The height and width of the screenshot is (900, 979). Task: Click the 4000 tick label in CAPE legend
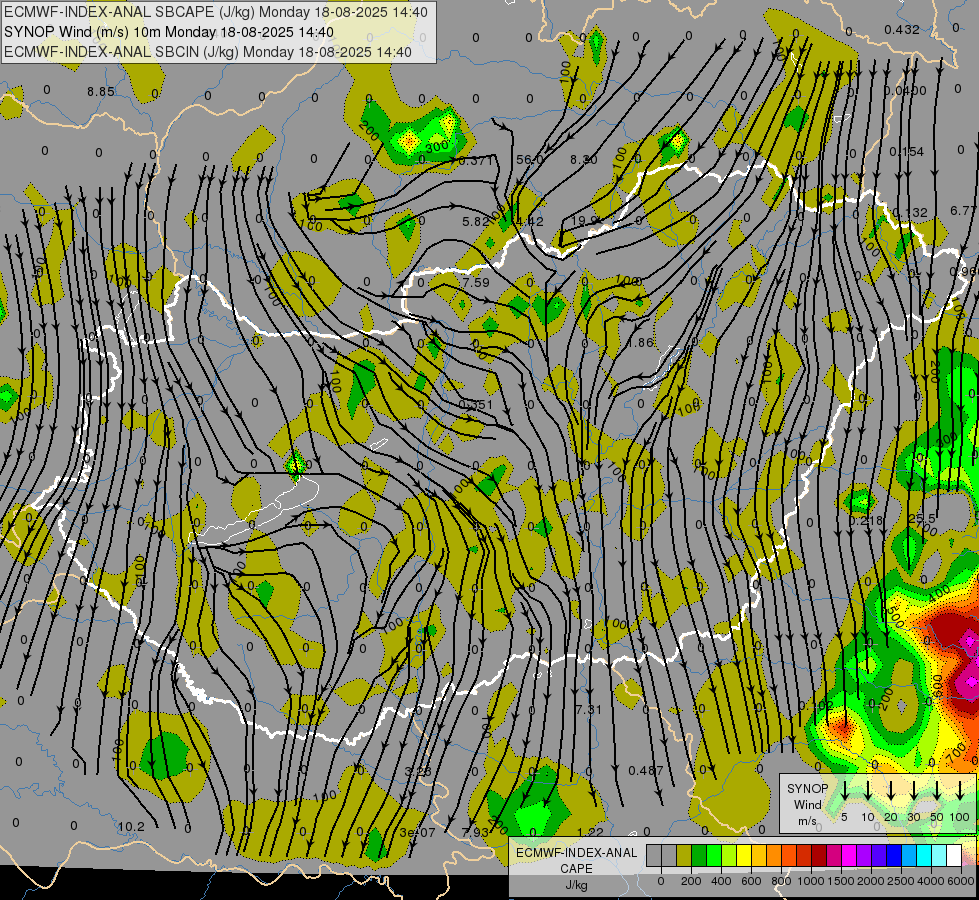coord(930,881)
